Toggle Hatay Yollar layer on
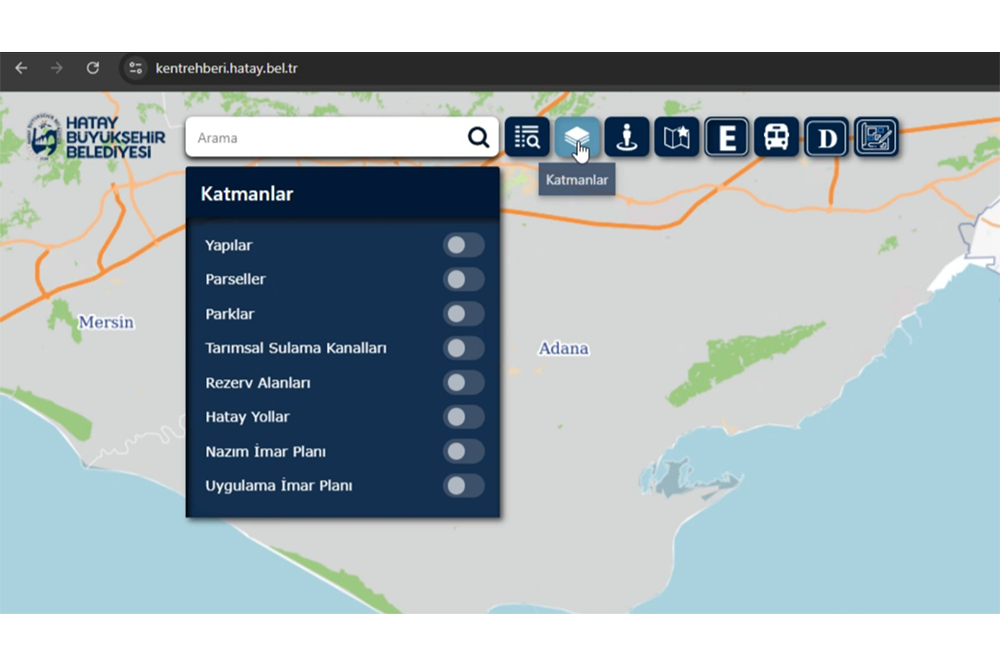The height and width of the screenshot is (666, 1000). [x=463, y=417]
